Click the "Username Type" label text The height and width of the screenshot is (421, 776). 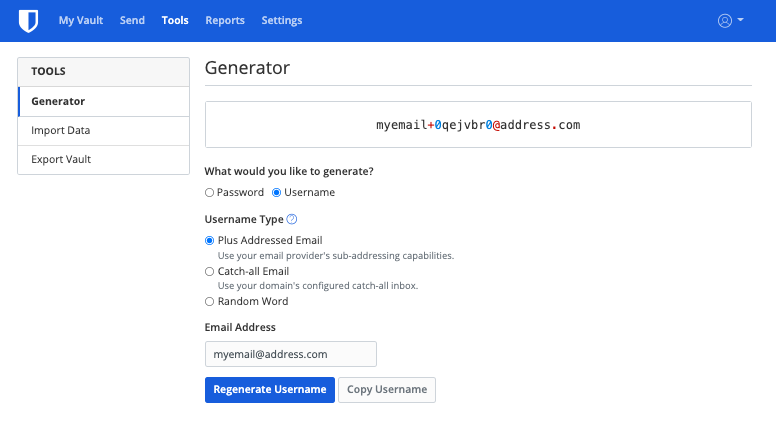tap(244, 219)
